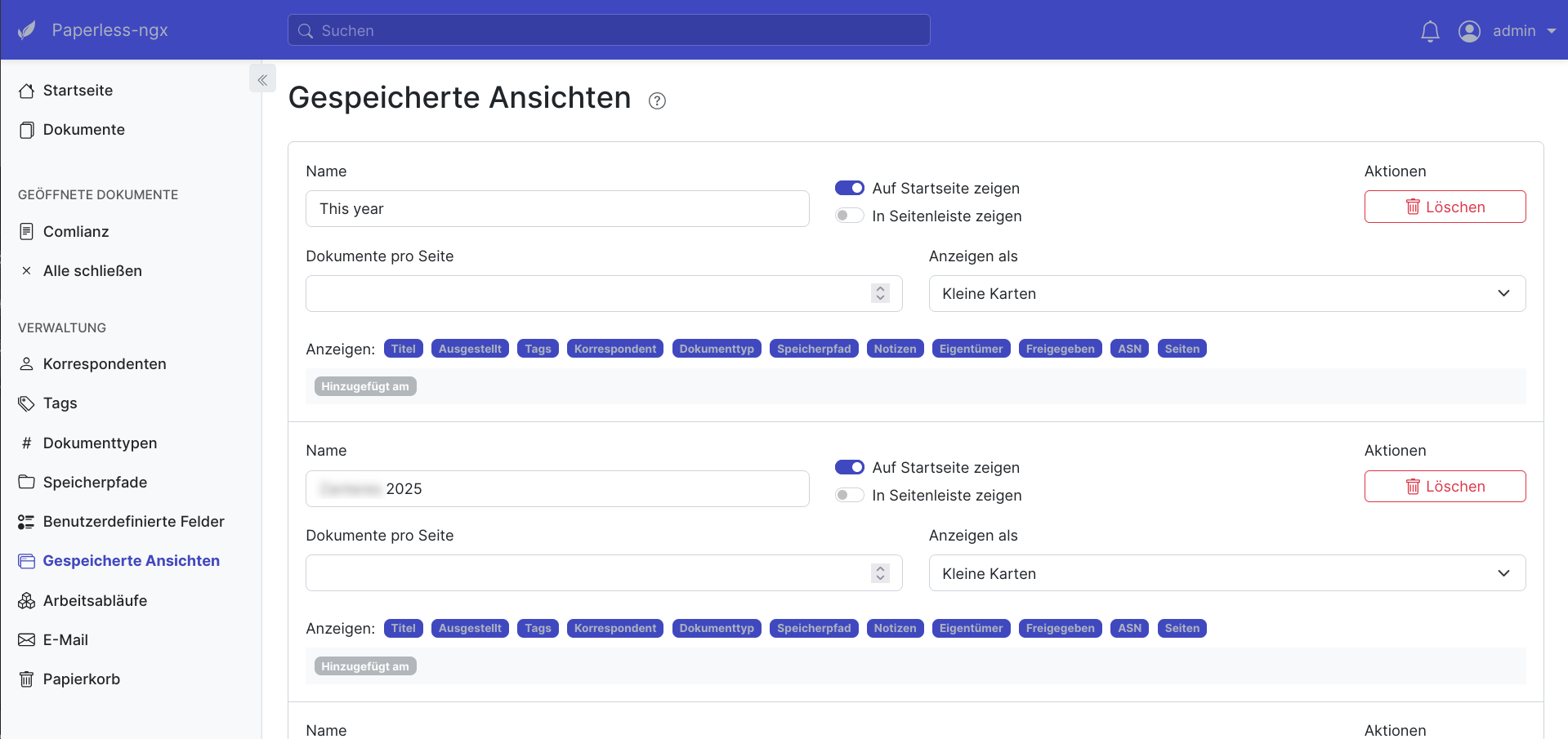Enable 'In Seitenleiste zeigen' for the 2025 view
This screenshot has width=1568, height=739.
pos(849,495)
